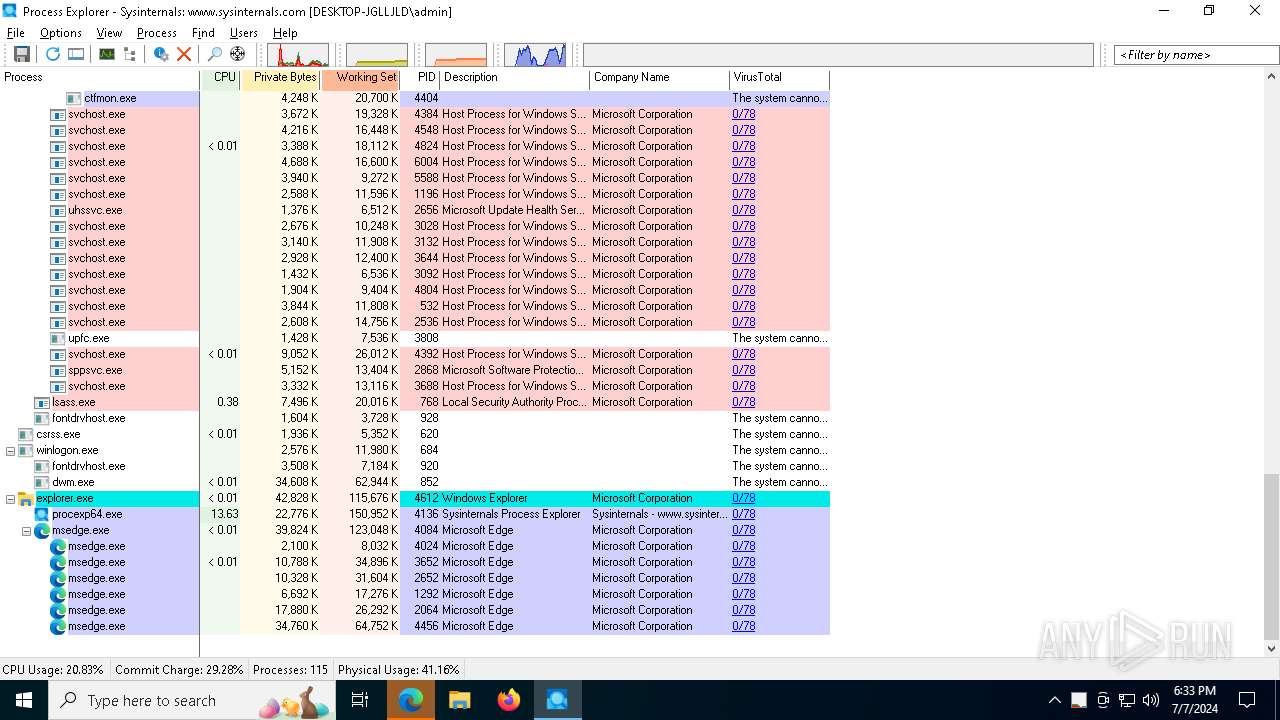Select the upfc.exe process row
This screenshot has height=720, width=1280.
click(x=415, y=338)
